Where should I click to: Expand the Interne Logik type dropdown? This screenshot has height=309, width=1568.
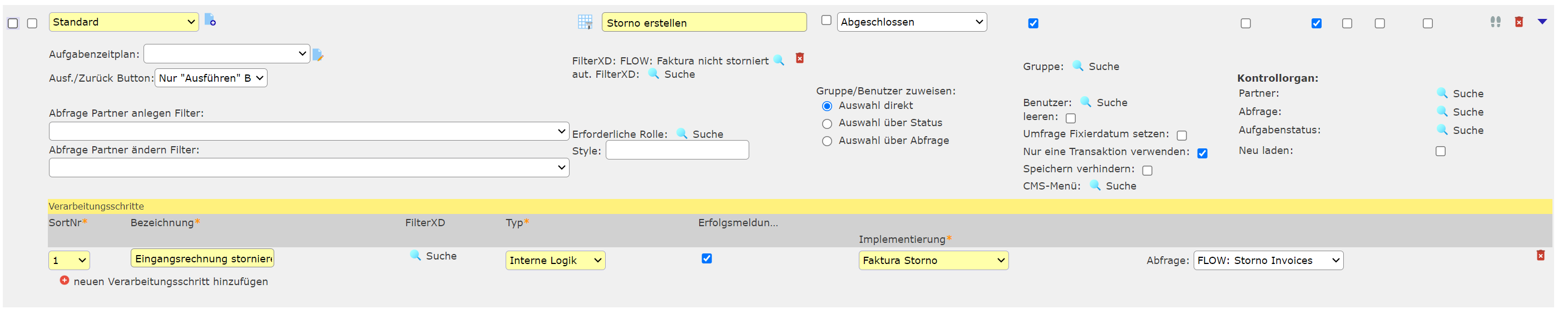pyautogui.click(x=555, y=260)
